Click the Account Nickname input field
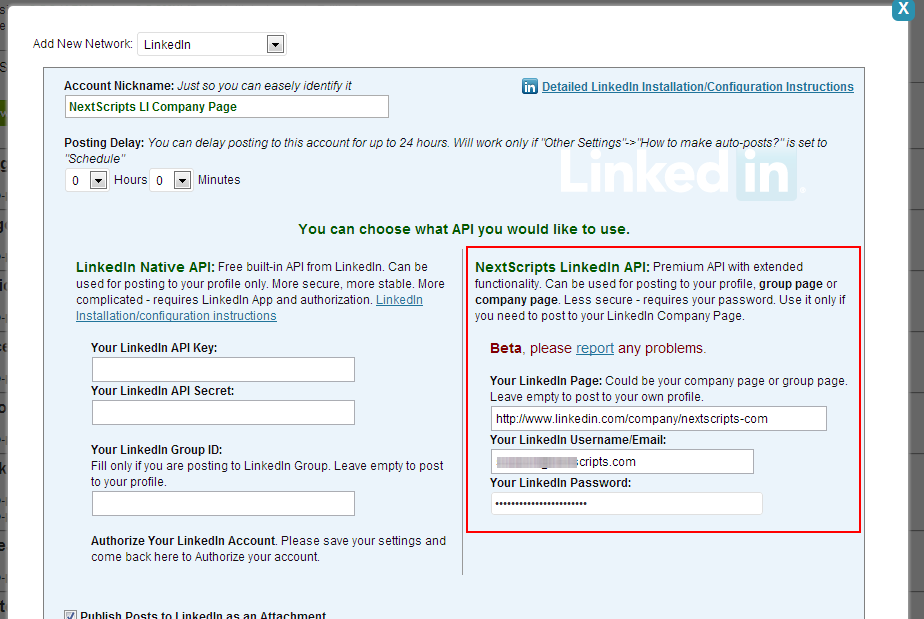The height and width of the screenshot is (619, 924). point(226,107)
